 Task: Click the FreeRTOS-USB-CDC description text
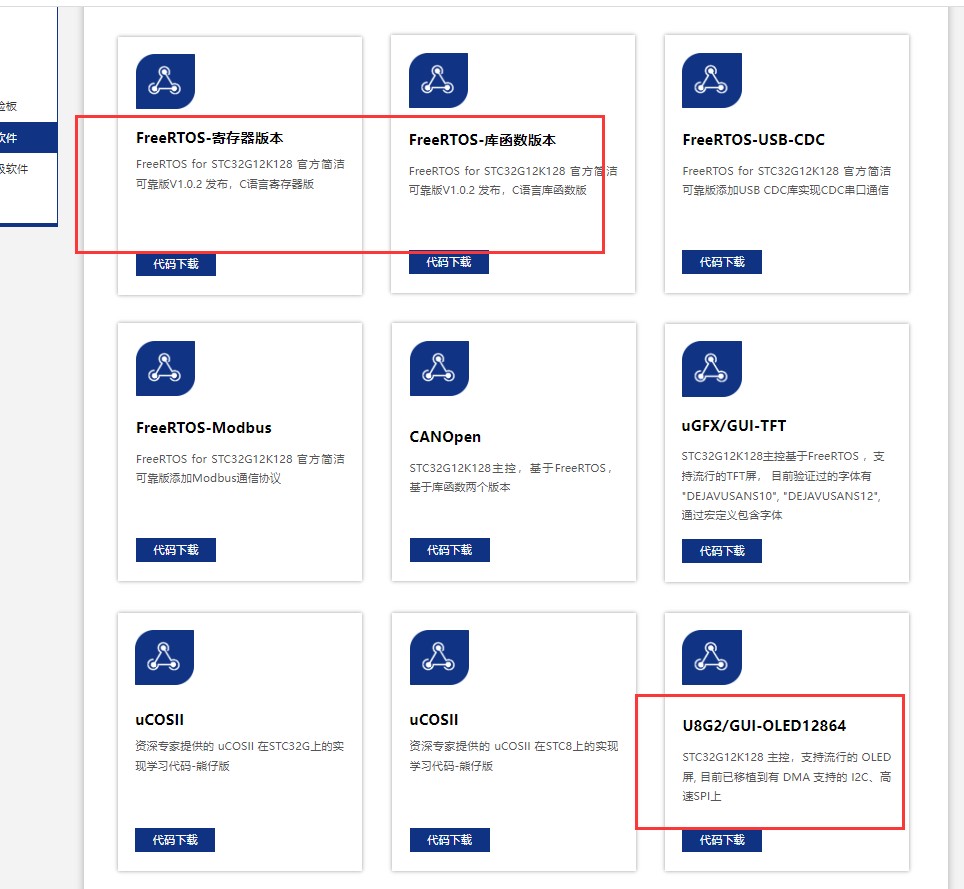(786, 181)
